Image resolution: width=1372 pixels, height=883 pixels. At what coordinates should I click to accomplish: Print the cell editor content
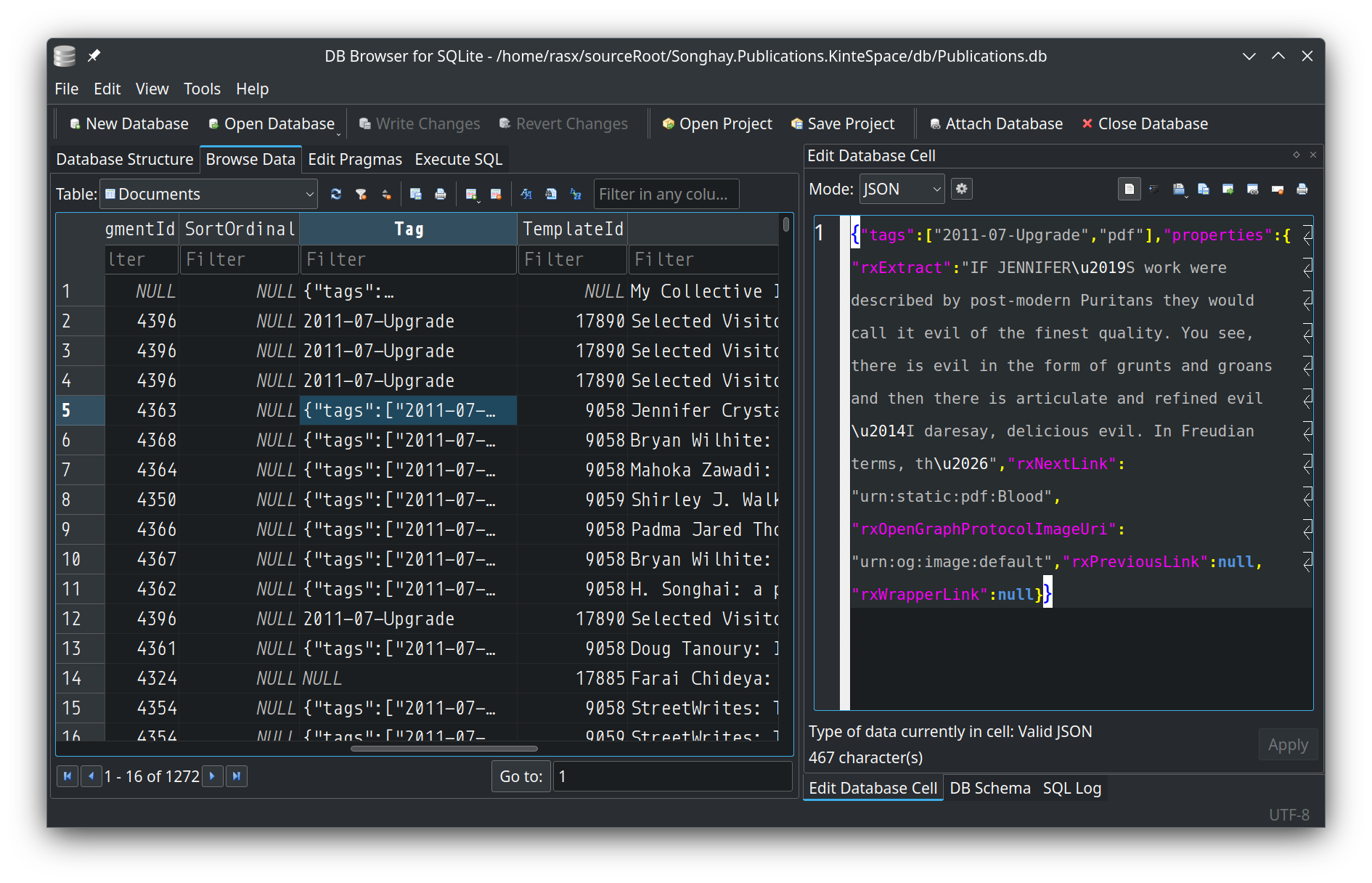click(1302, 189)
